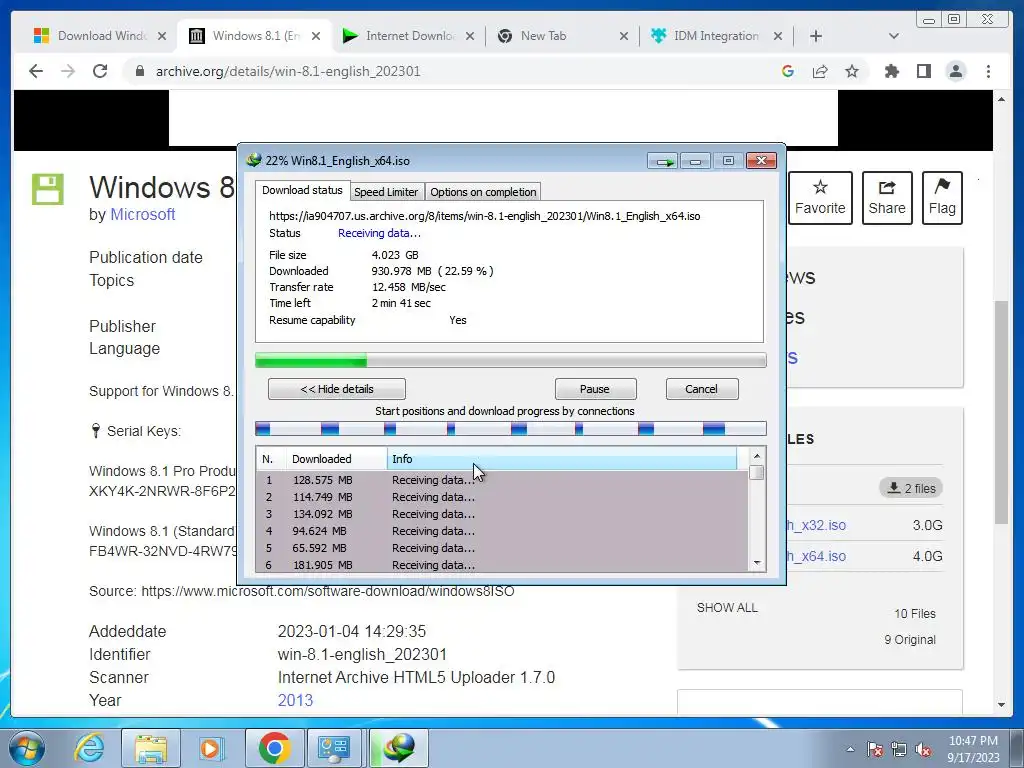Click the page scrollbar down arrow
1024x768 pixels.
1001,705
